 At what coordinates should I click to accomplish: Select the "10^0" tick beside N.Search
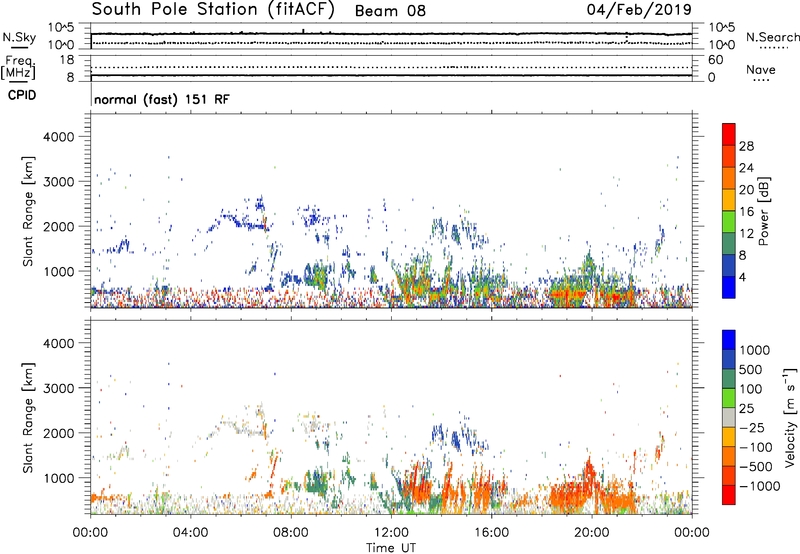point(721,45)
